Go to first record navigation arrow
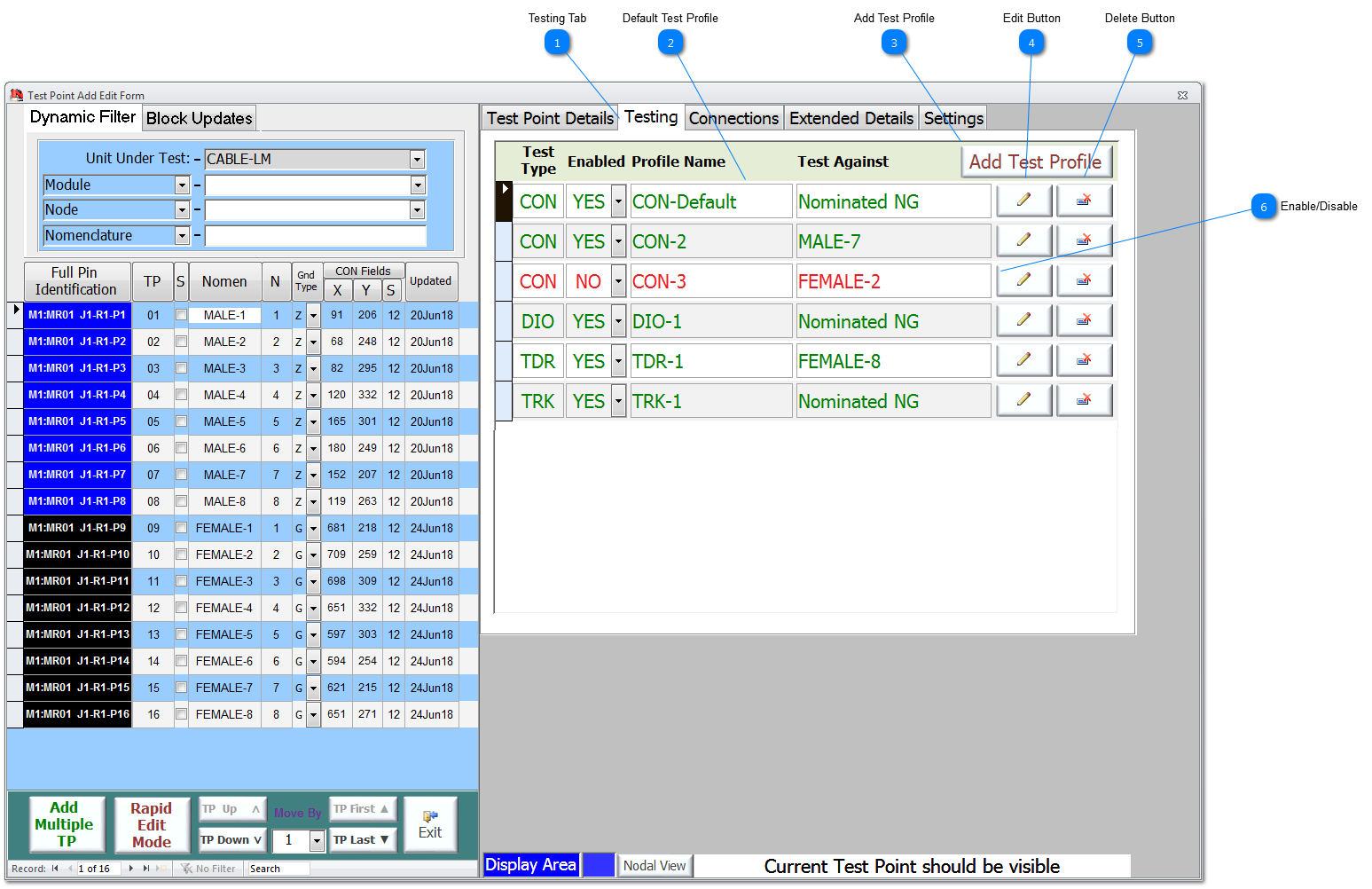 55,869
